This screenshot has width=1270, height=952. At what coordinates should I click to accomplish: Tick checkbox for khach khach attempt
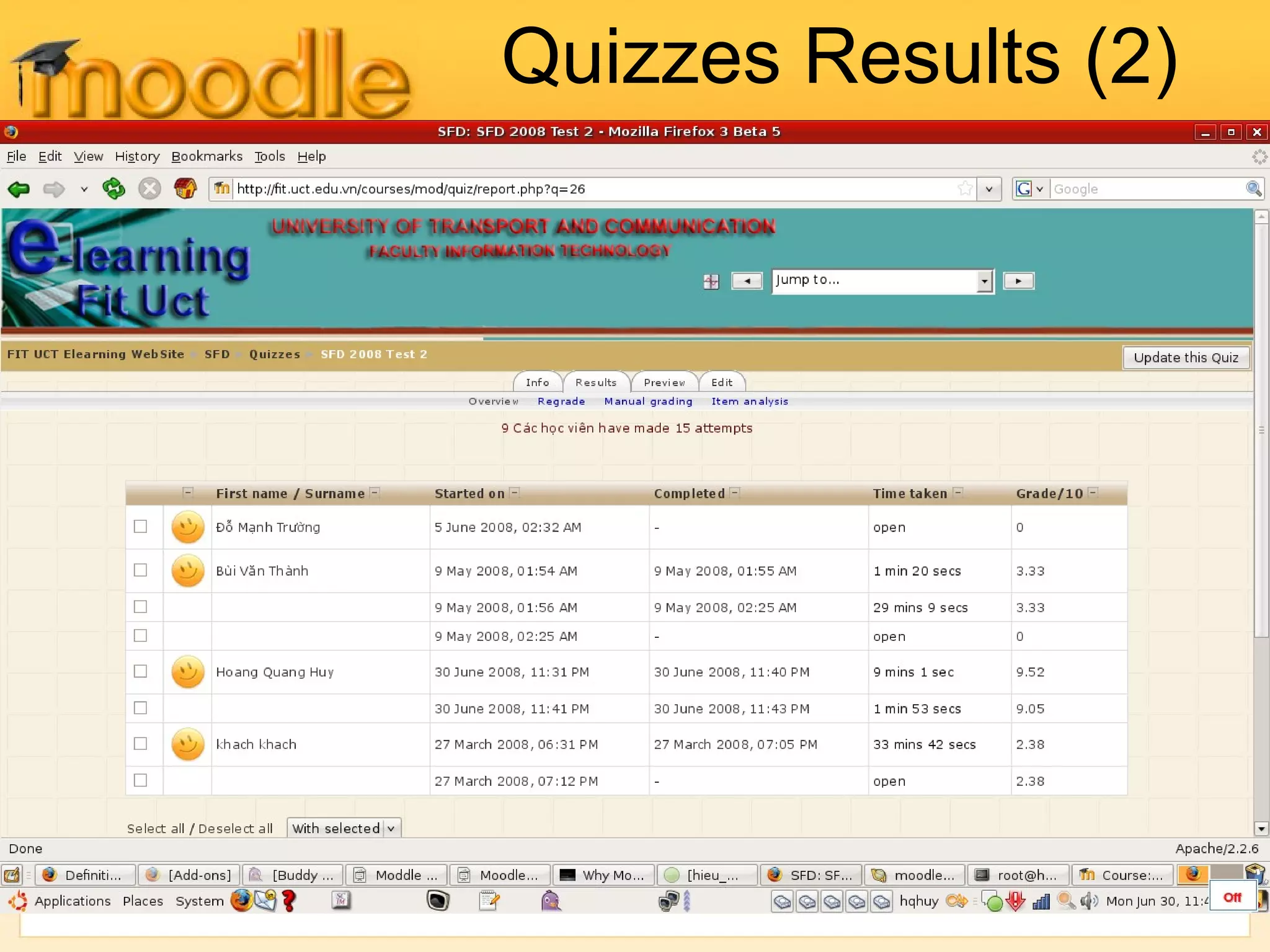click(141, 743)
